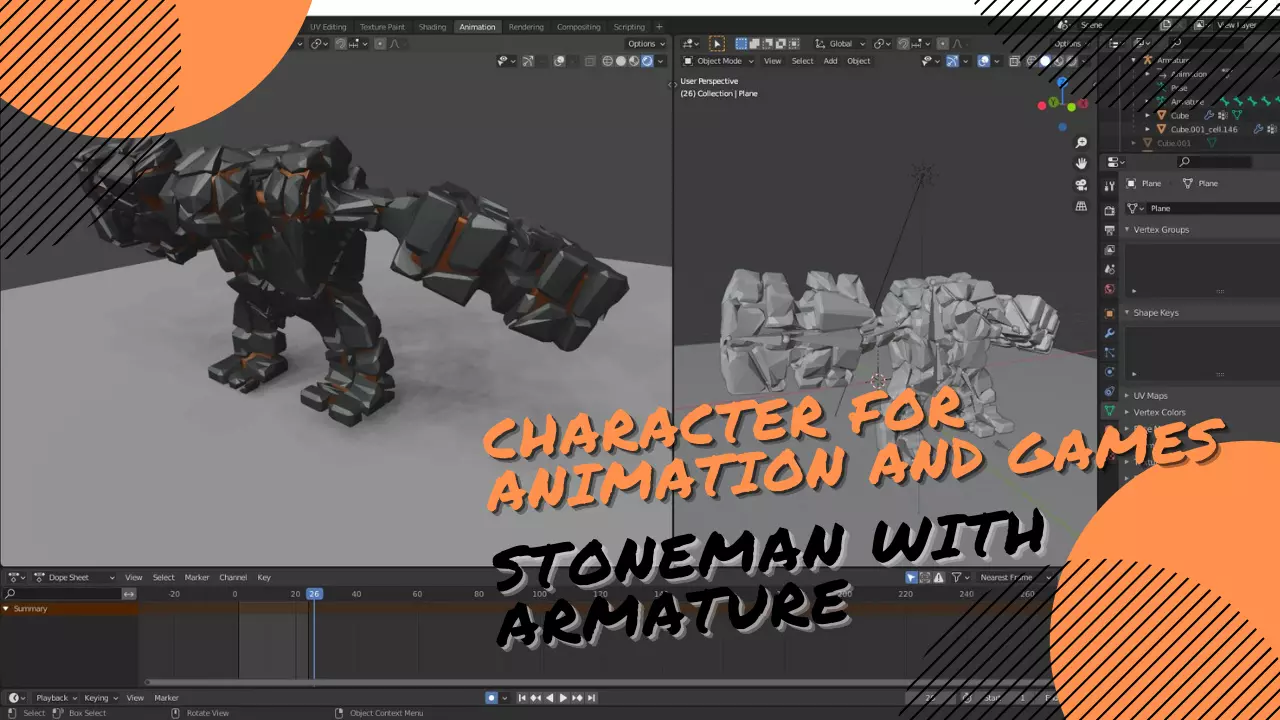Toggle proportional editing in left viewport header

[x=381, y=44]
